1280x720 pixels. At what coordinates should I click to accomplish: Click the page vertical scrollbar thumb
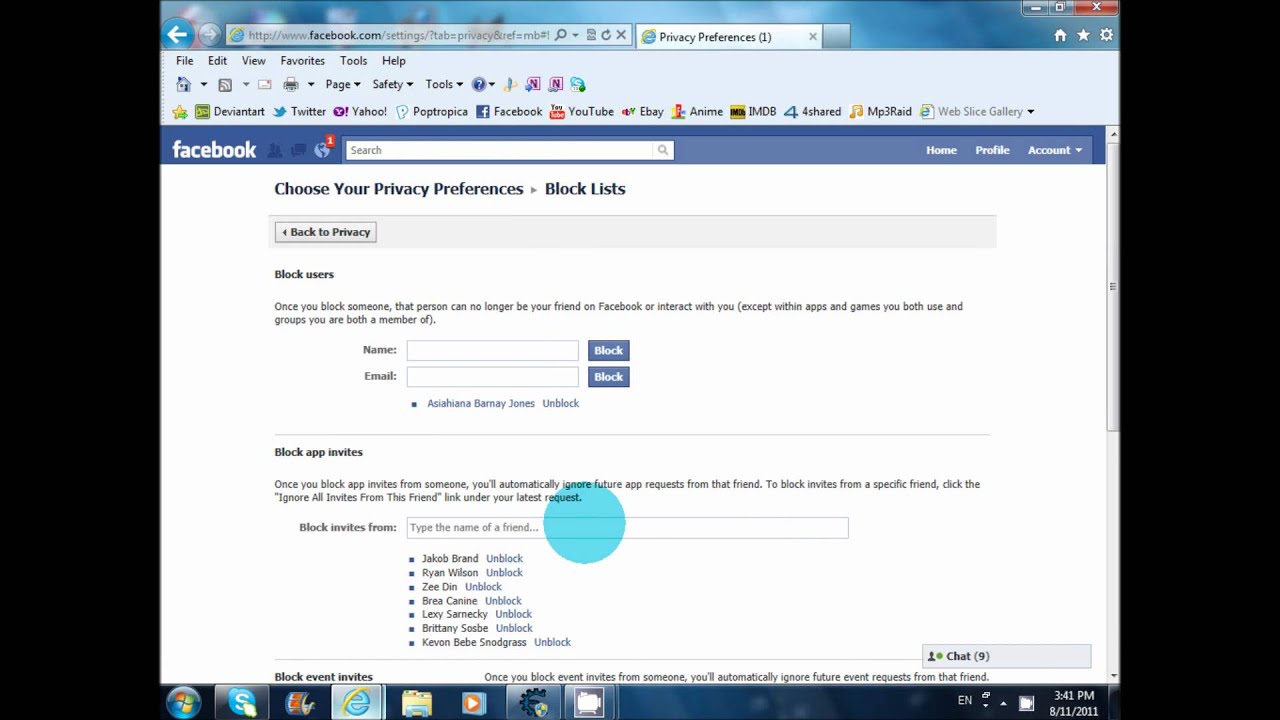[1112, 288]
